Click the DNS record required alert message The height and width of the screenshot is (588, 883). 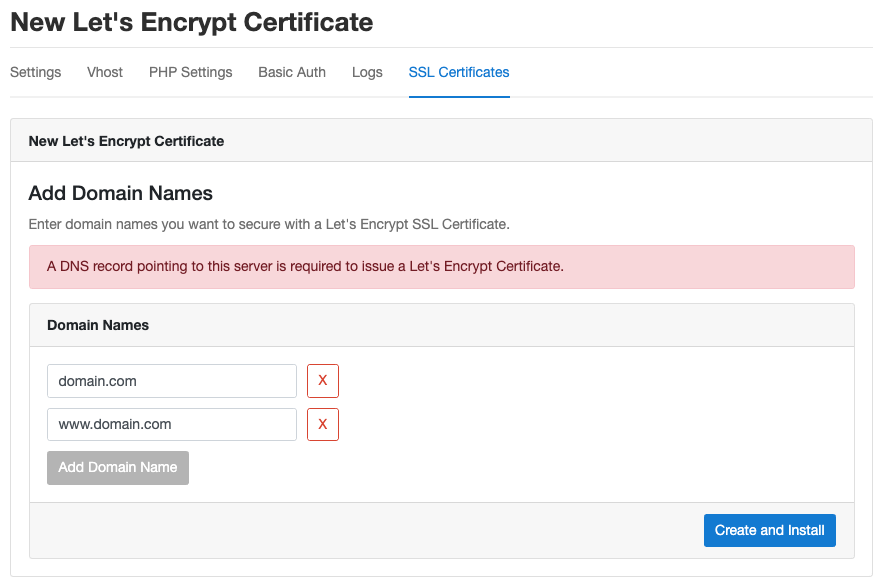442,266
